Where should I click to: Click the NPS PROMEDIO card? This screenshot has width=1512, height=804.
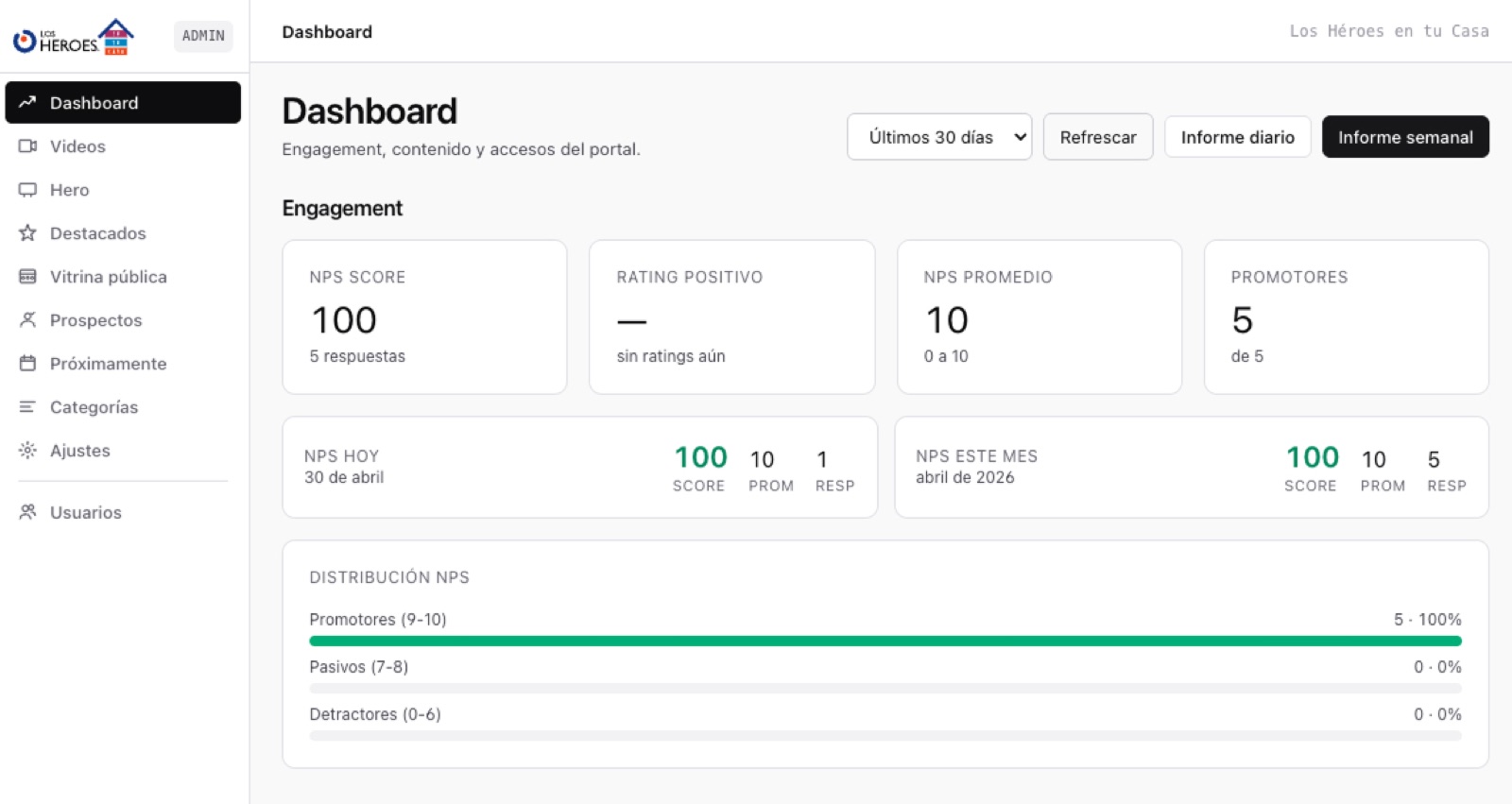[x=1039, y=316]
